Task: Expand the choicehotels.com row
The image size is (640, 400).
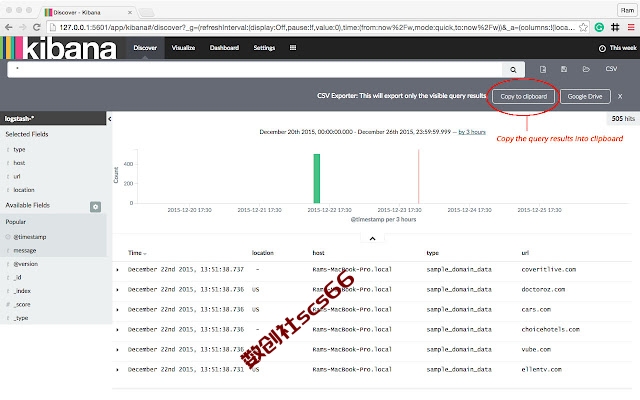Action: pos(118,330)
